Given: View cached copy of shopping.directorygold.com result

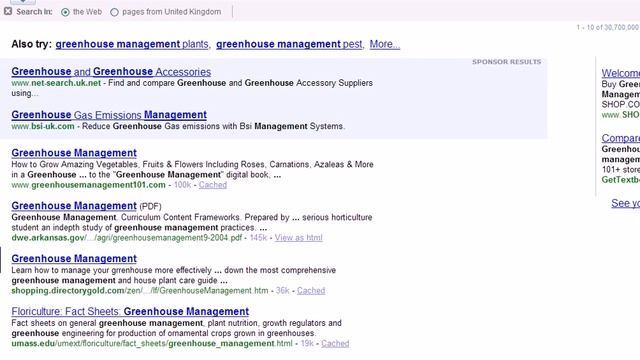Looking at the screenshot, I should [x=311, y=291].
